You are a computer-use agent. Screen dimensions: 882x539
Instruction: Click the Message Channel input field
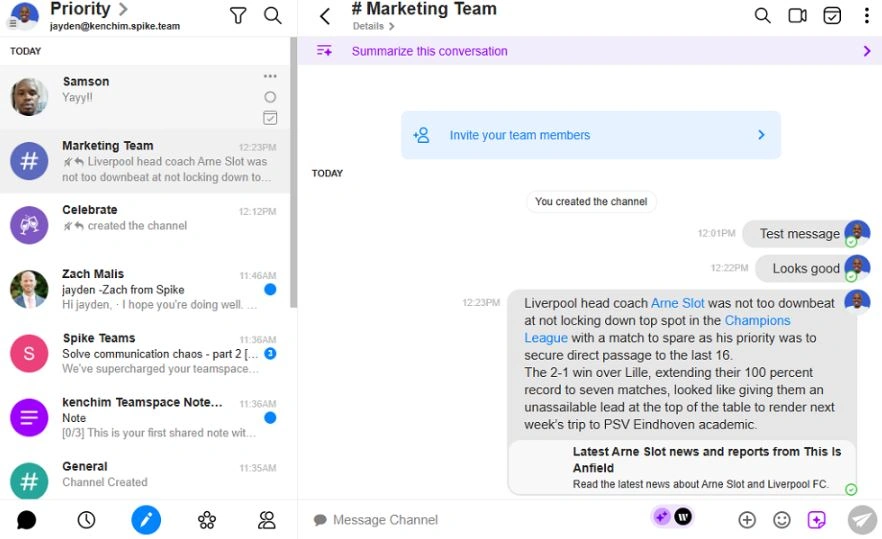[x=470, y=520]
